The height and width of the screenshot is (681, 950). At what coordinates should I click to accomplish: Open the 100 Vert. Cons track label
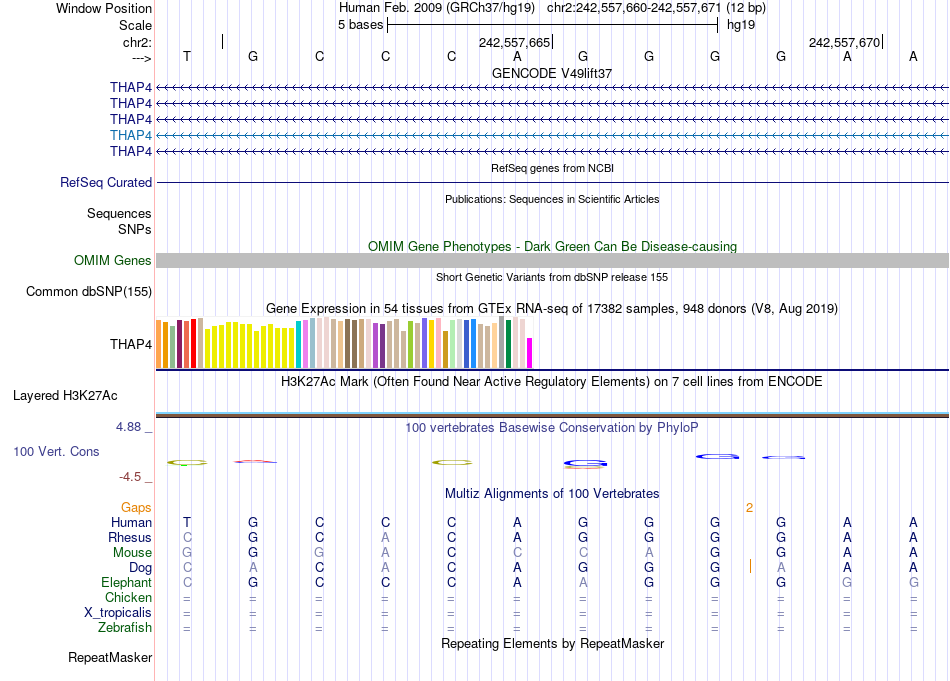[x=56, y=451]
